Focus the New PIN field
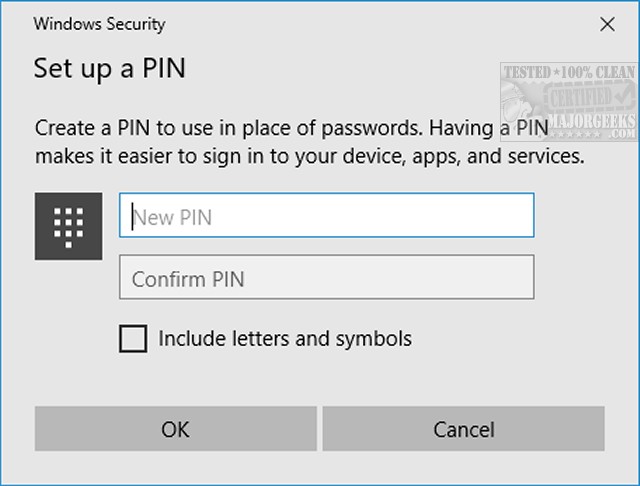Screen dimensions: 640x486 326,216
